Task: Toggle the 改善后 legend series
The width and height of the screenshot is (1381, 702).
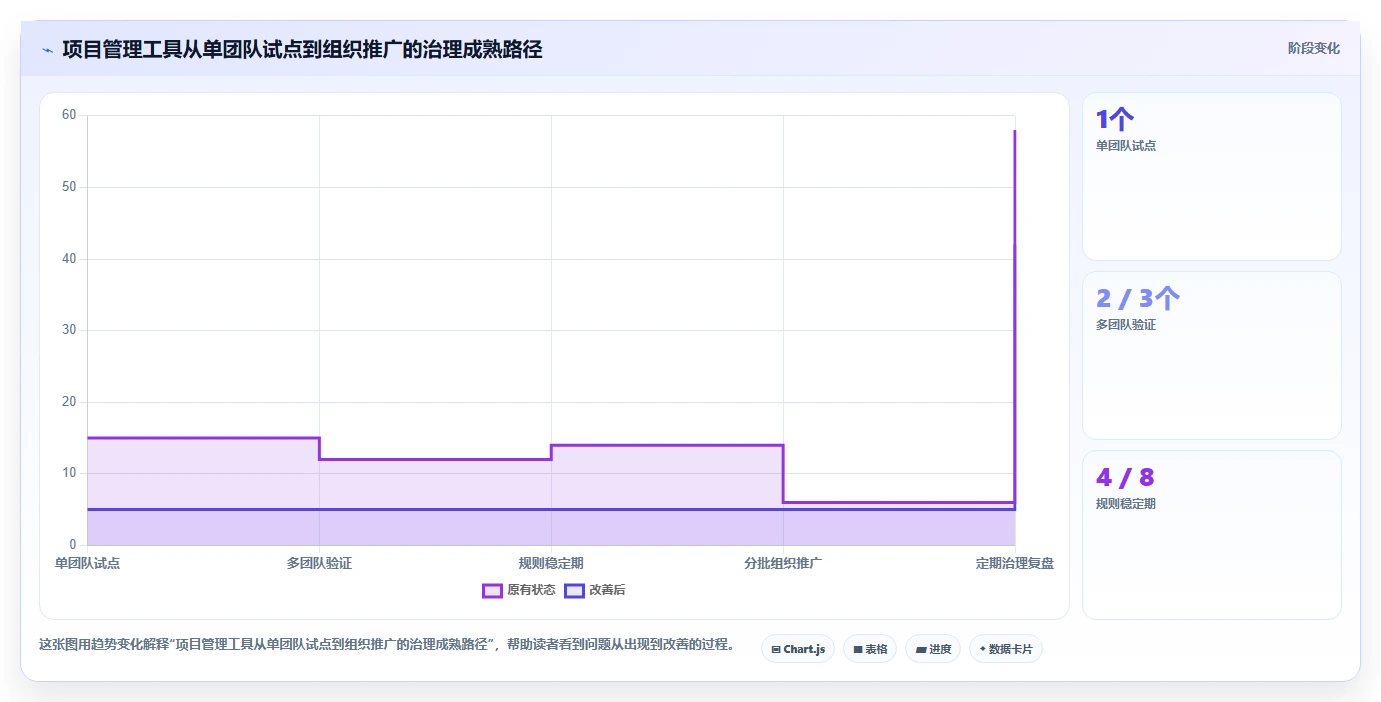Action: pyautogui.click(x=594, y=590)
